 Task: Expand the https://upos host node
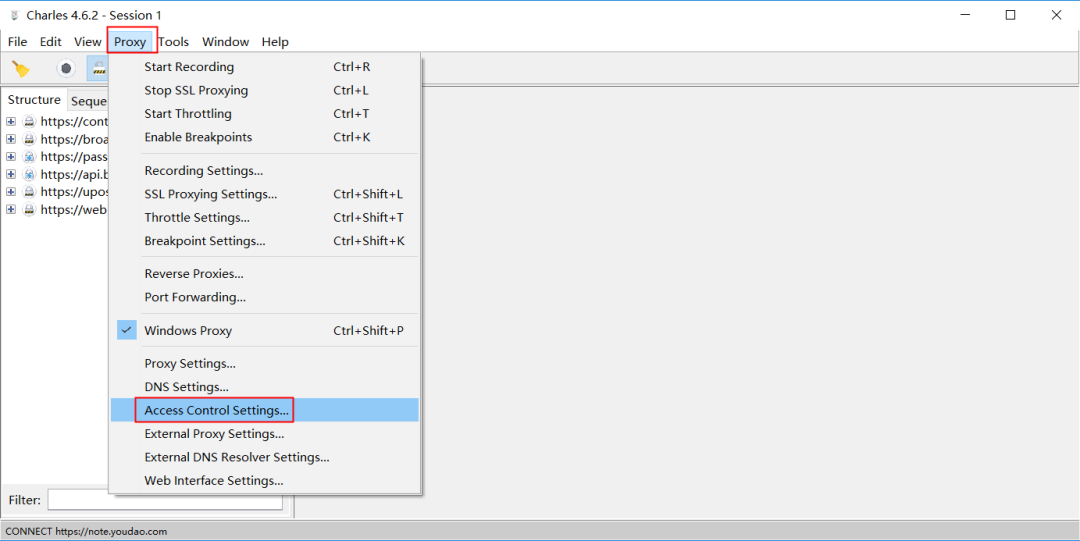coord(11,192)
